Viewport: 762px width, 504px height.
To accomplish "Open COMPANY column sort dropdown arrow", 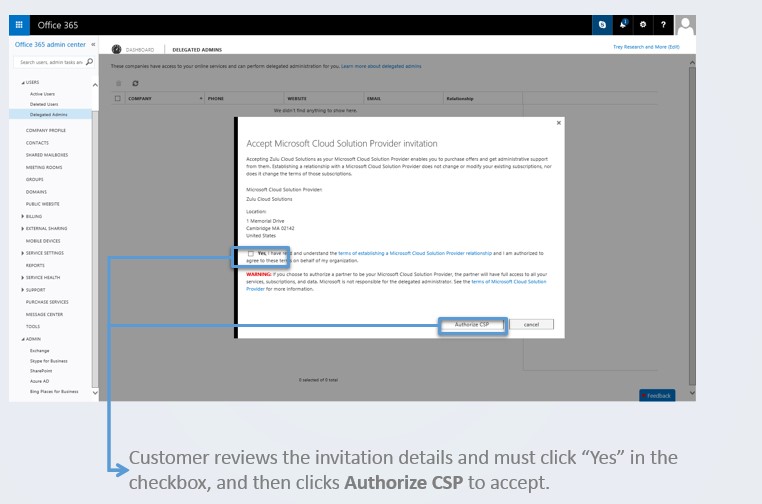I will click(x=201, y=99).
